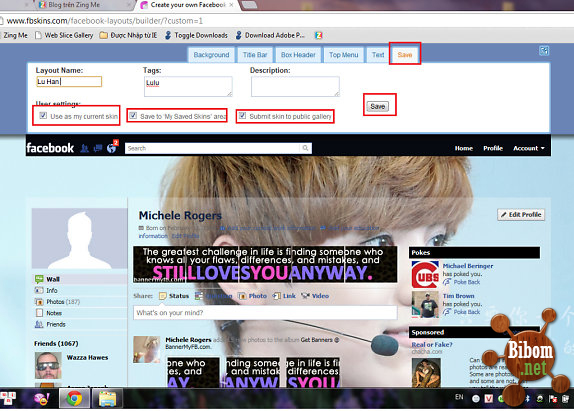Click the facebook logo
Image resolution: width=574 pixels, height=411 pixels.
(50, 148)
